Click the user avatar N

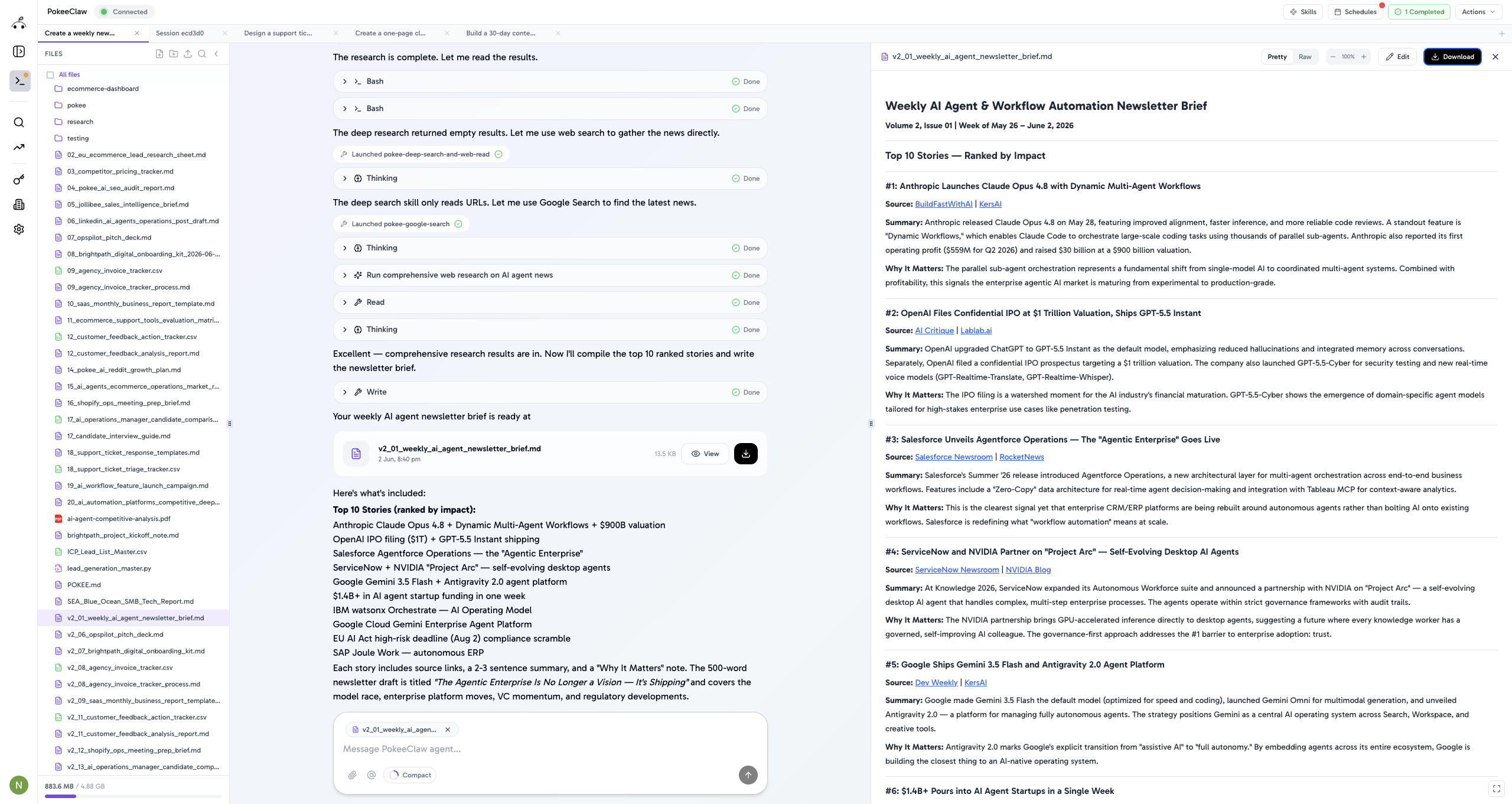pos(19,785)
